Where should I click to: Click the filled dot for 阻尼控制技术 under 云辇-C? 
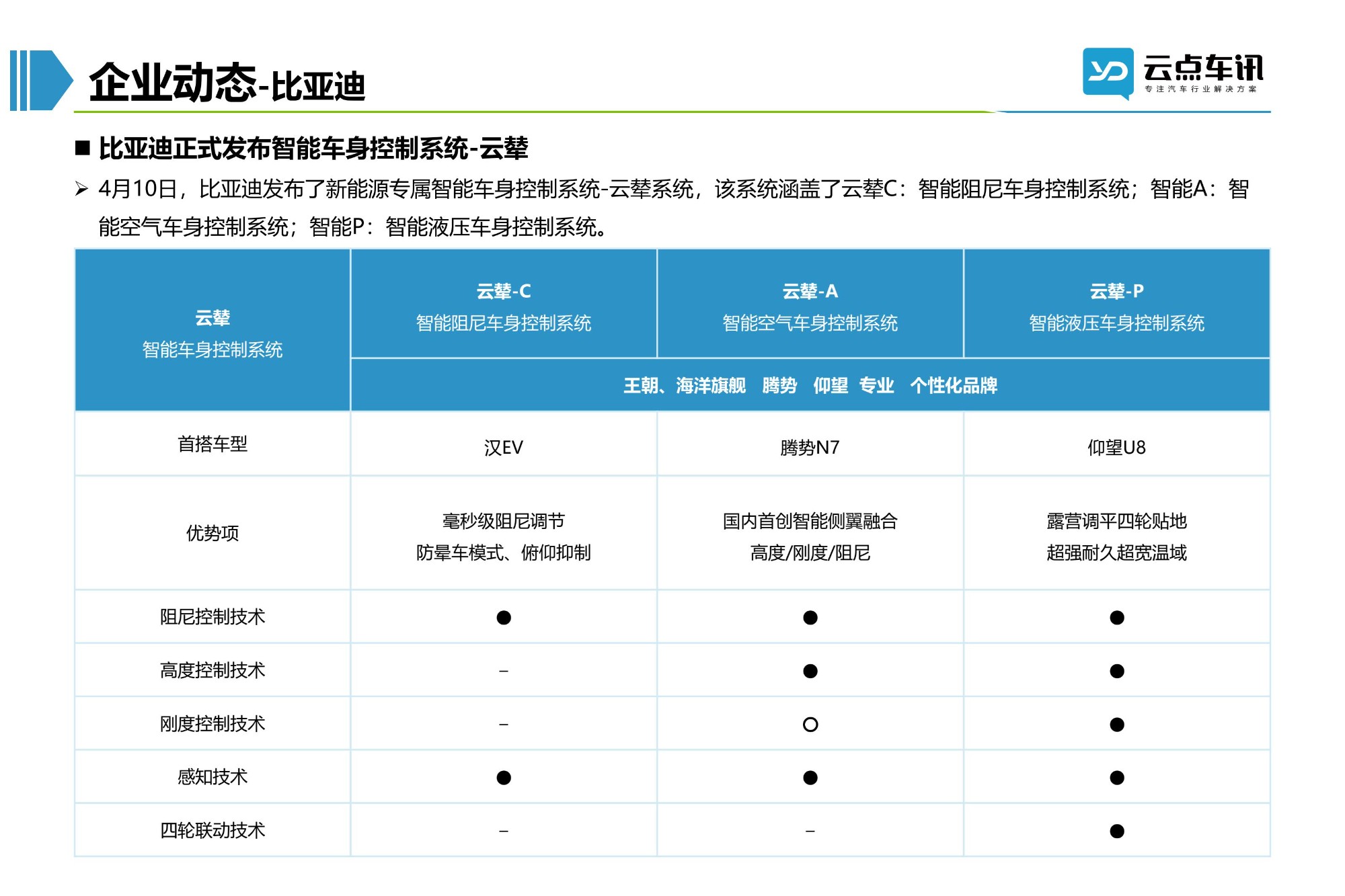pyautogui.click(x=504, y=618)
